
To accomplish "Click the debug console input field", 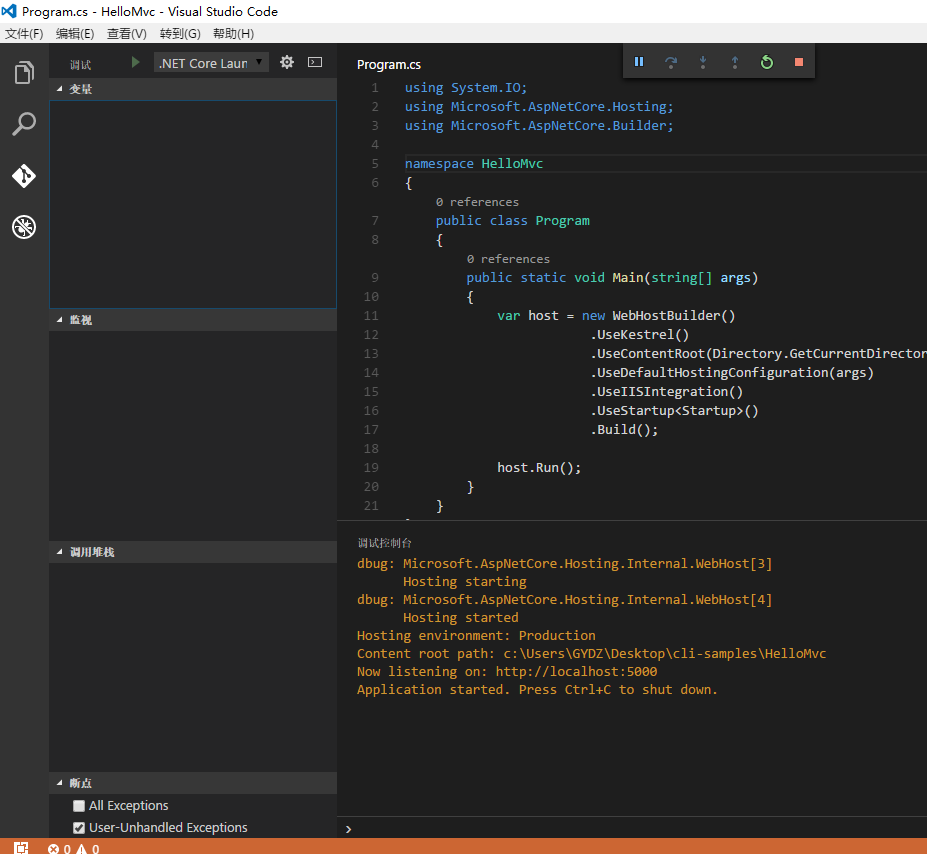I will click(636, 829).
